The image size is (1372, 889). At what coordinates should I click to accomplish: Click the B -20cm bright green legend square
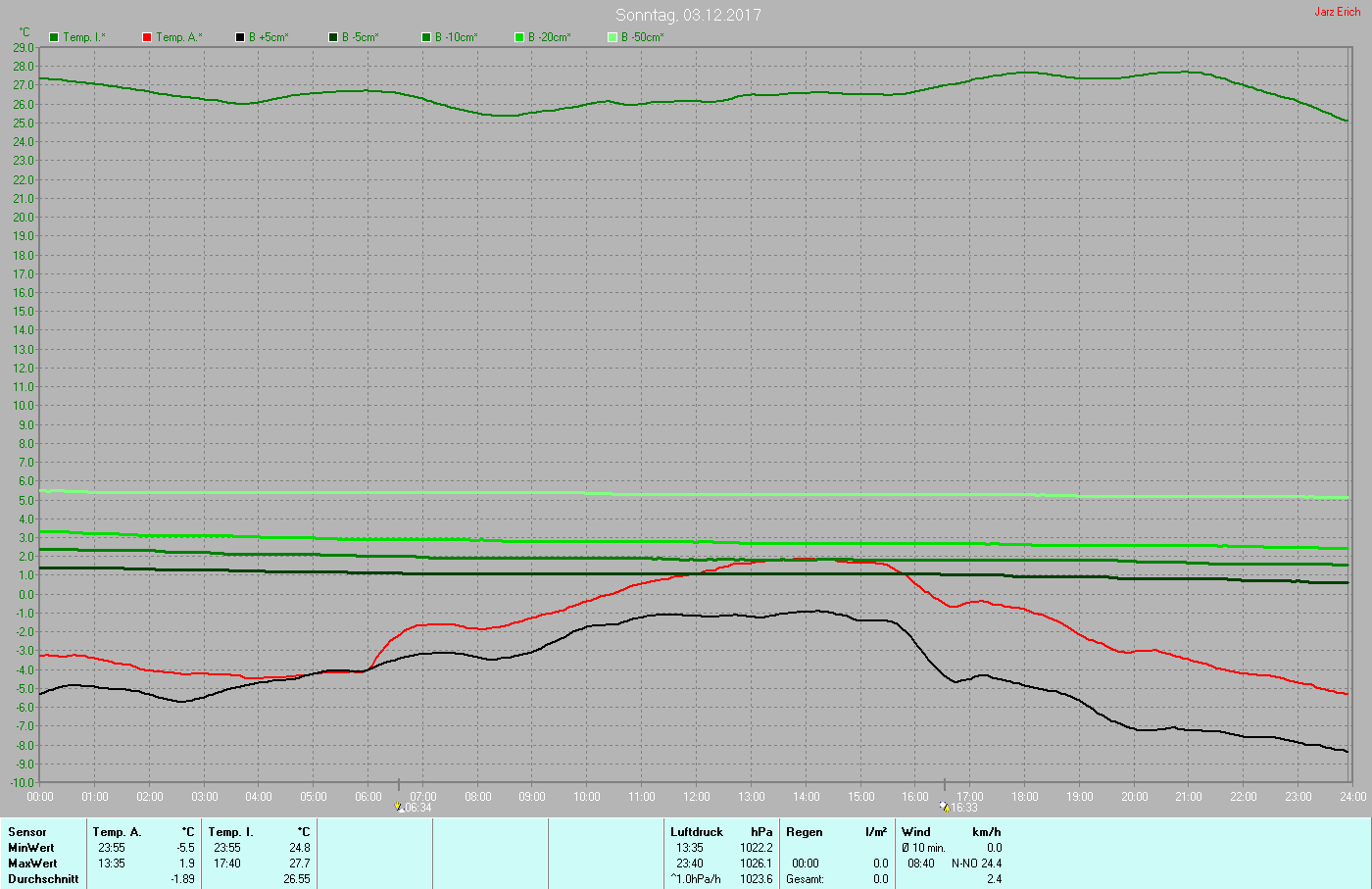point(519,37)
